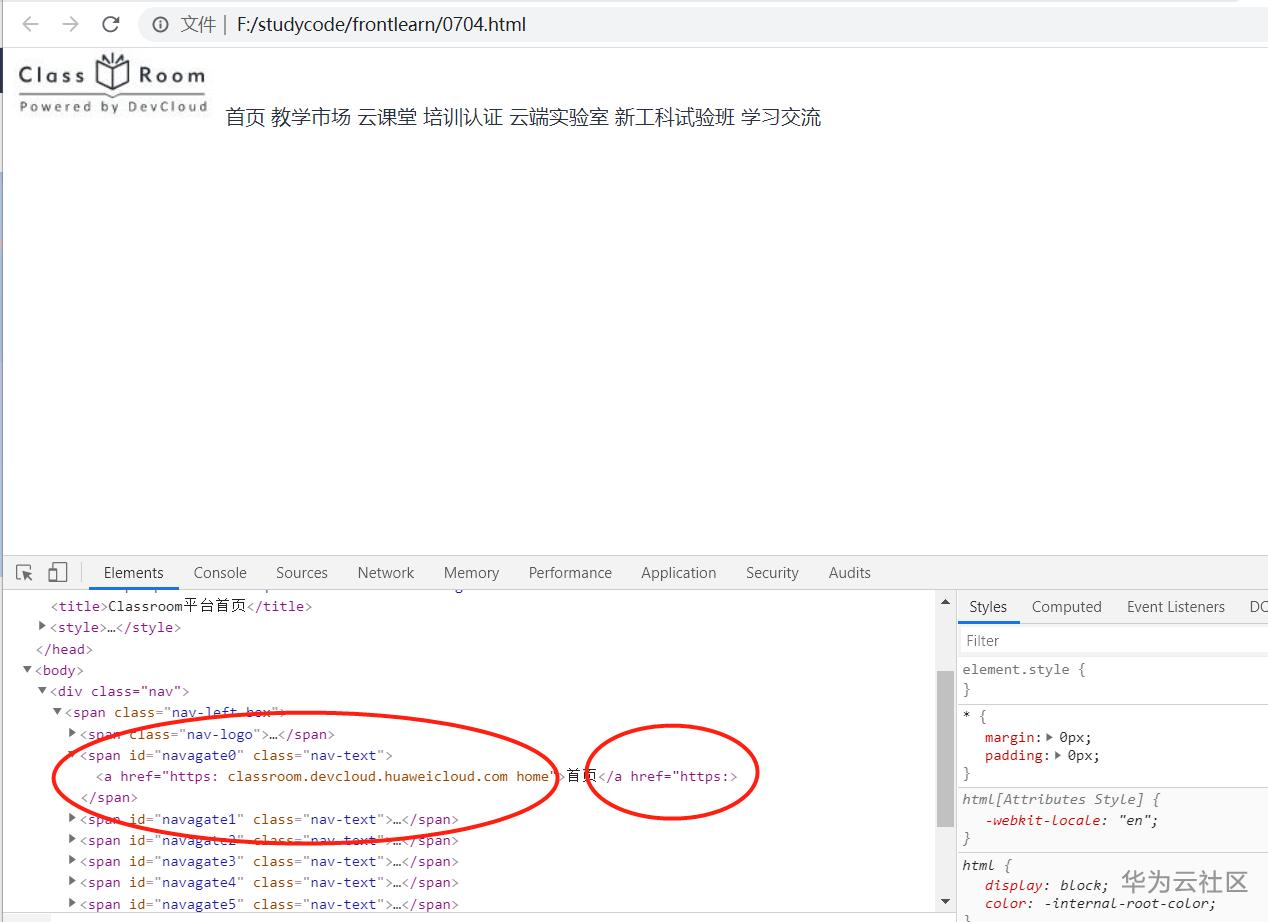Click the element.style rule text
1268x922 pixels.
point(1023,669)
